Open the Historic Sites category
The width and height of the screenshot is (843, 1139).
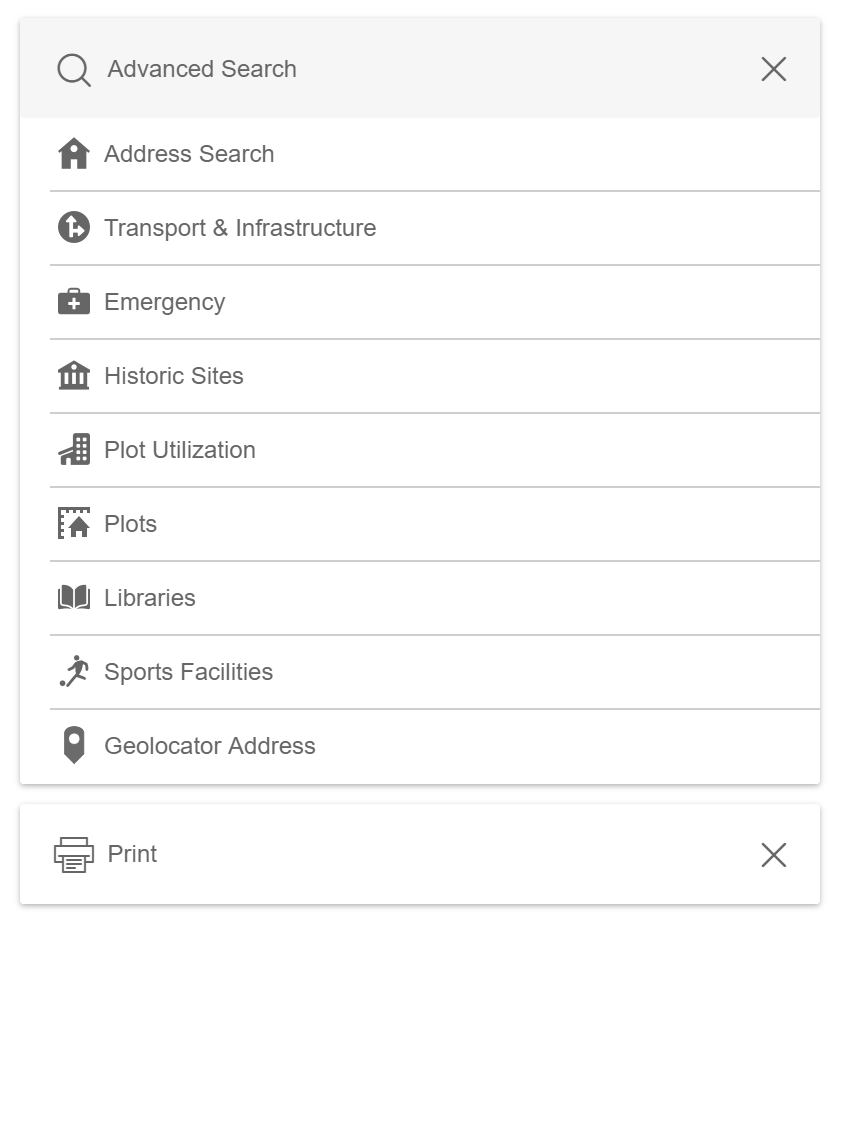[174, 376]
